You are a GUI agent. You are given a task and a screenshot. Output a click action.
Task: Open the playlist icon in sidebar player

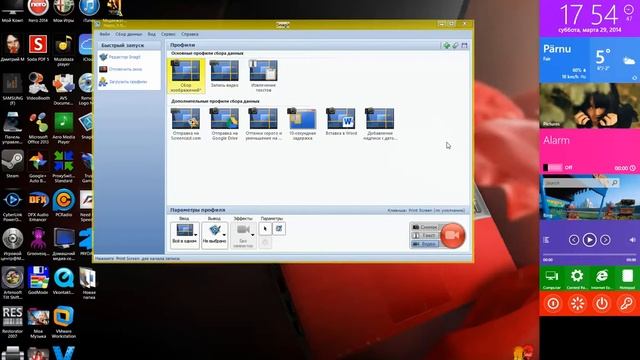(546, 240)
